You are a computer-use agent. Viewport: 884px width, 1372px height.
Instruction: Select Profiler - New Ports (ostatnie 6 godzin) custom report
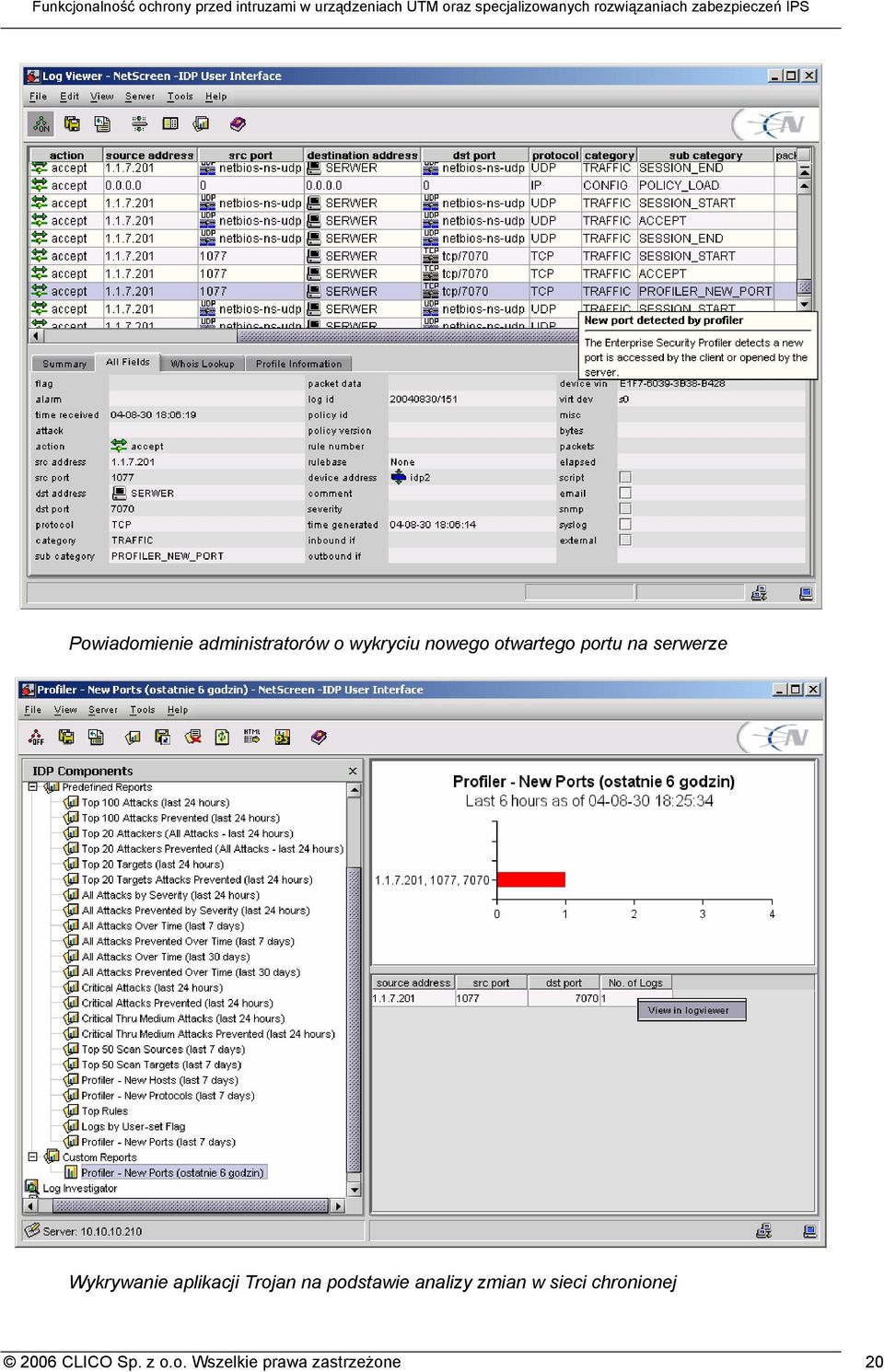click(x=172, y=1172)
